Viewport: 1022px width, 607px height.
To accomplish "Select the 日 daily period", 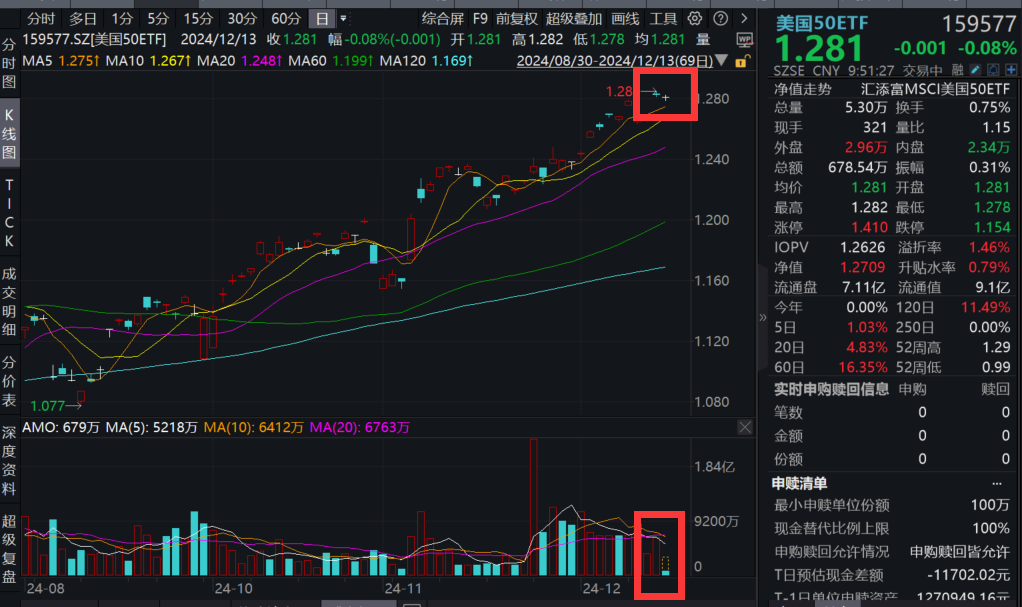I will [322, 18].
